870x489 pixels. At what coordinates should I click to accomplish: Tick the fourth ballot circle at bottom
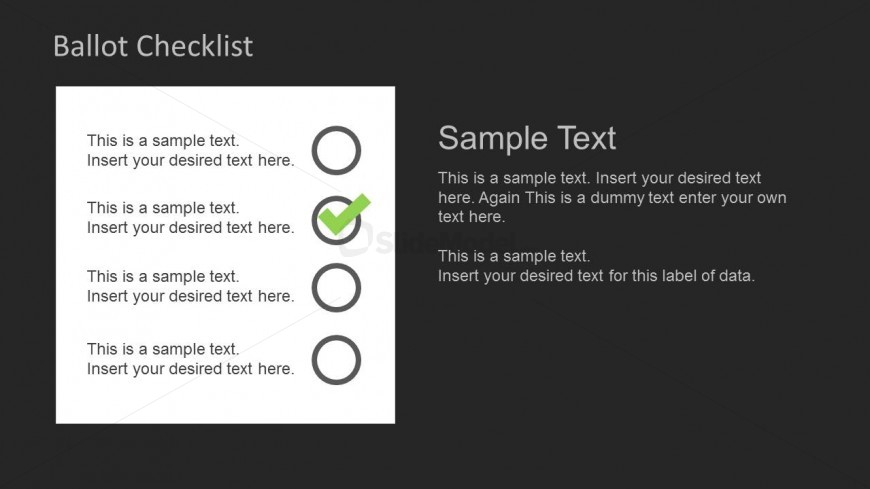pos(336,359)
